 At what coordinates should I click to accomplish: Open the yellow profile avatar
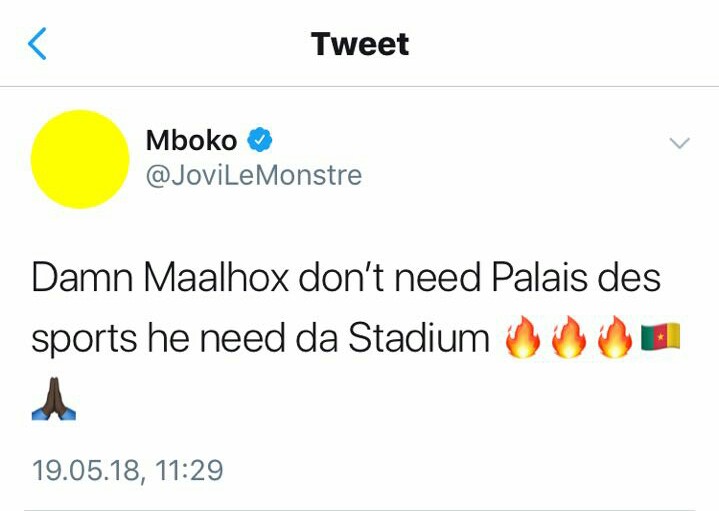pos(80,159)
